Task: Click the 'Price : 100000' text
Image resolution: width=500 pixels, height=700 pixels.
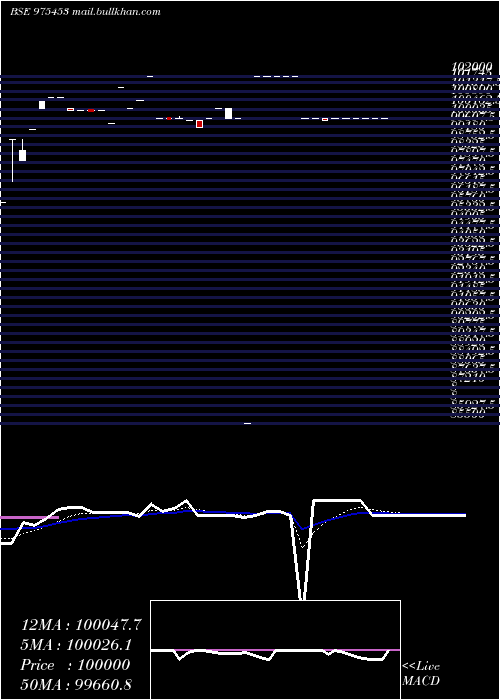Action: click(75, 665)
